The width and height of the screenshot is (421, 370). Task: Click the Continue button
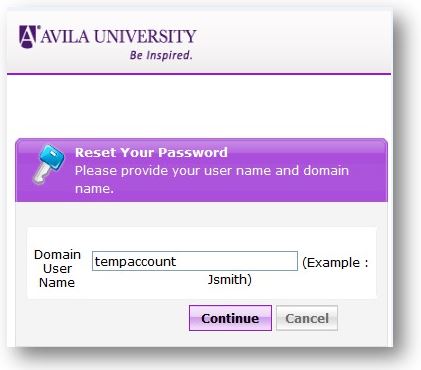(230, 318)
